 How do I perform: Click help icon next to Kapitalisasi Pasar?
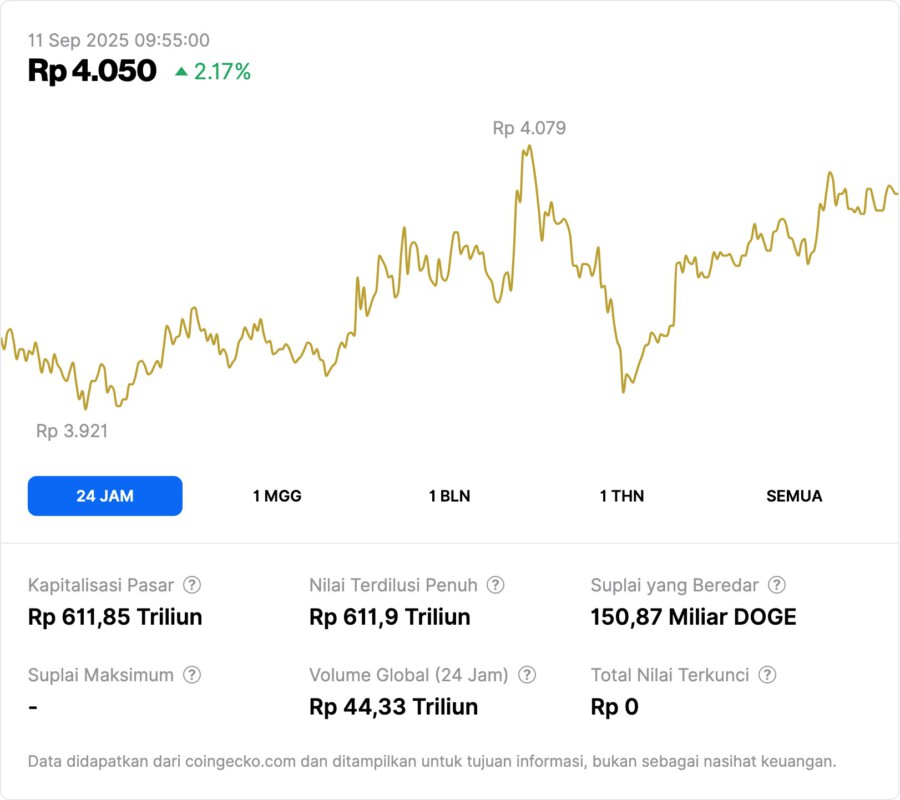pyautogui.click(x=192, y=585)
